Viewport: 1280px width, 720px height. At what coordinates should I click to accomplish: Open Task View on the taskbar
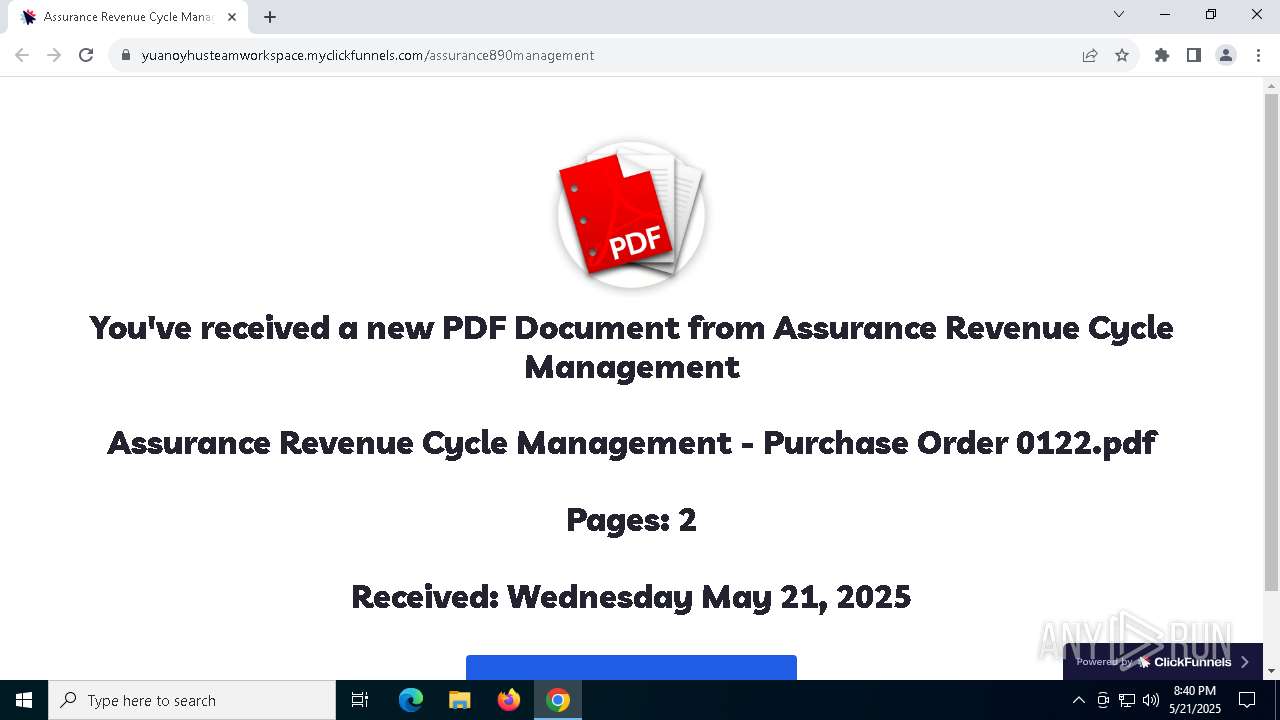(x=360, y=700)
